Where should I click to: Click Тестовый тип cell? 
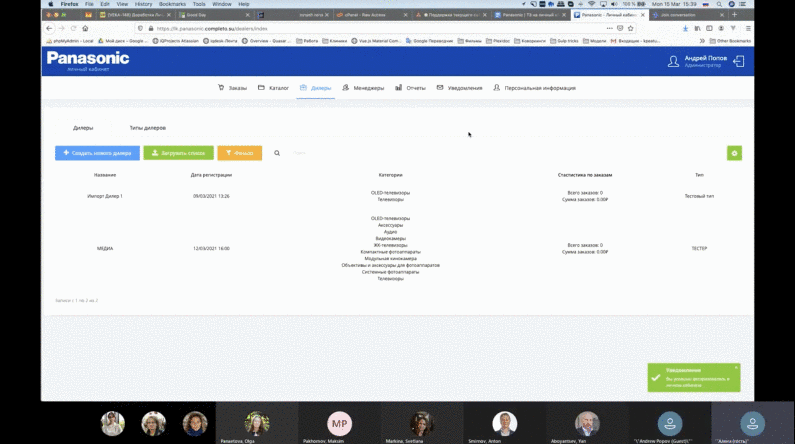699,196
